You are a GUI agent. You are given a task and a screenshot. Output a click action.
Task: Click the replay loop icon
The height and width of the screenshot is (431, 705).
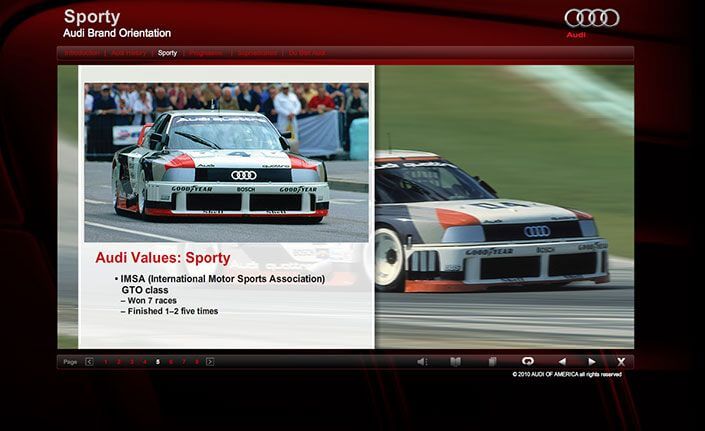pyautogui.click(x=528, y=361)
